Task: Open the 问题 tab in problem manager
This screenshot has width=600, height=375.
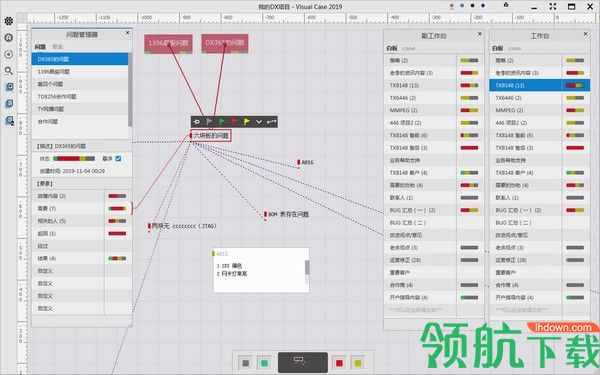Action: [40, 47]
